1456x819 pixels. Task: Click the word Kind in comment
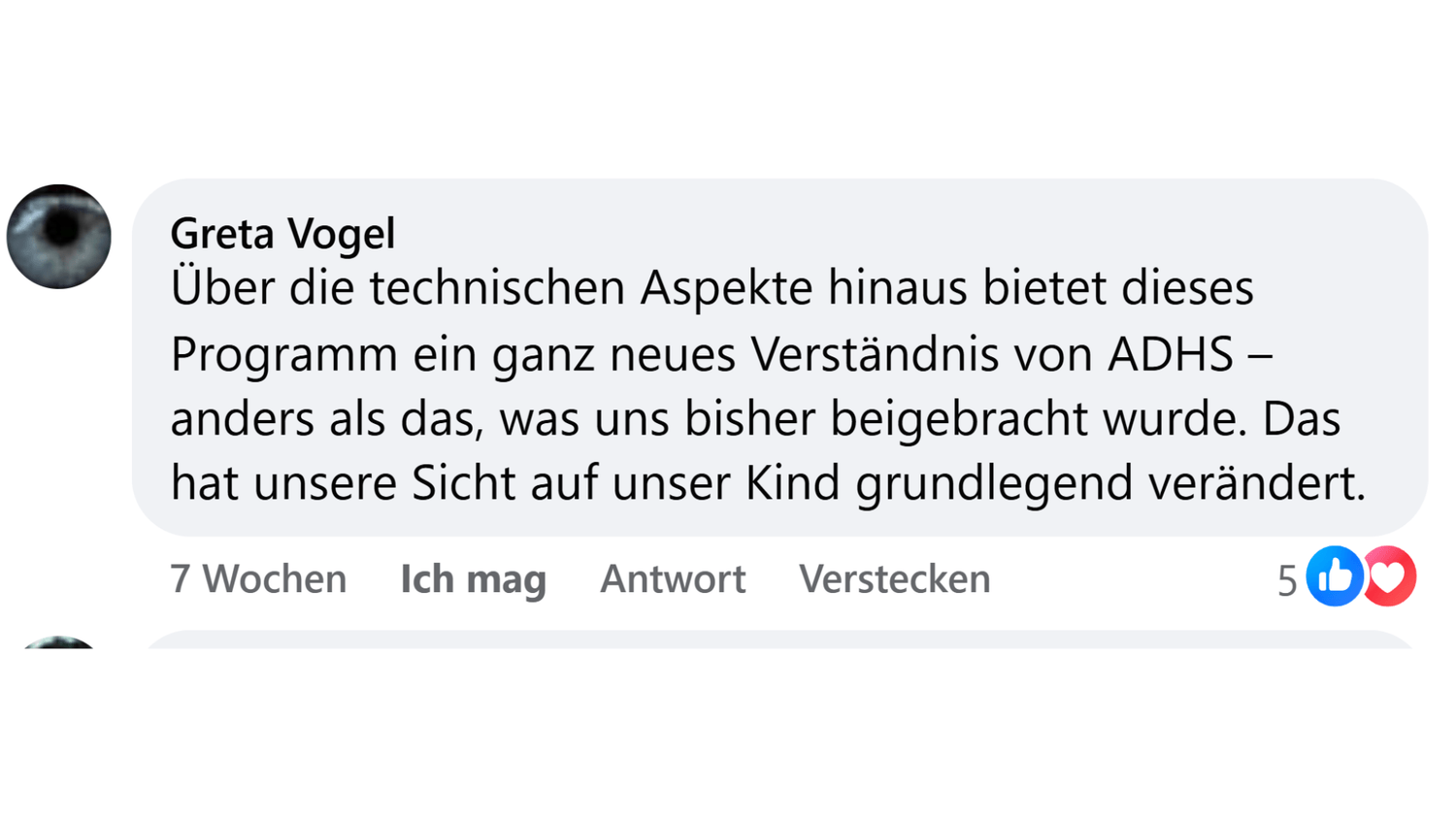[792, 483]
